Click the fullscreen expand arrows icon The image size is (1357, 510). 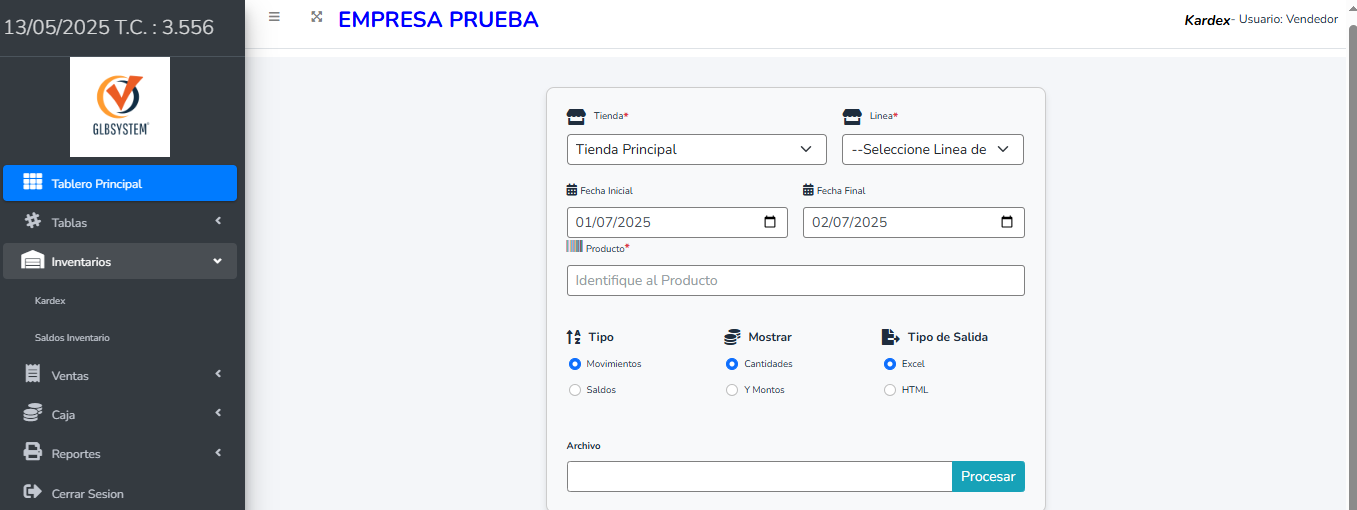pyautogui.click(x=317, y=17)
